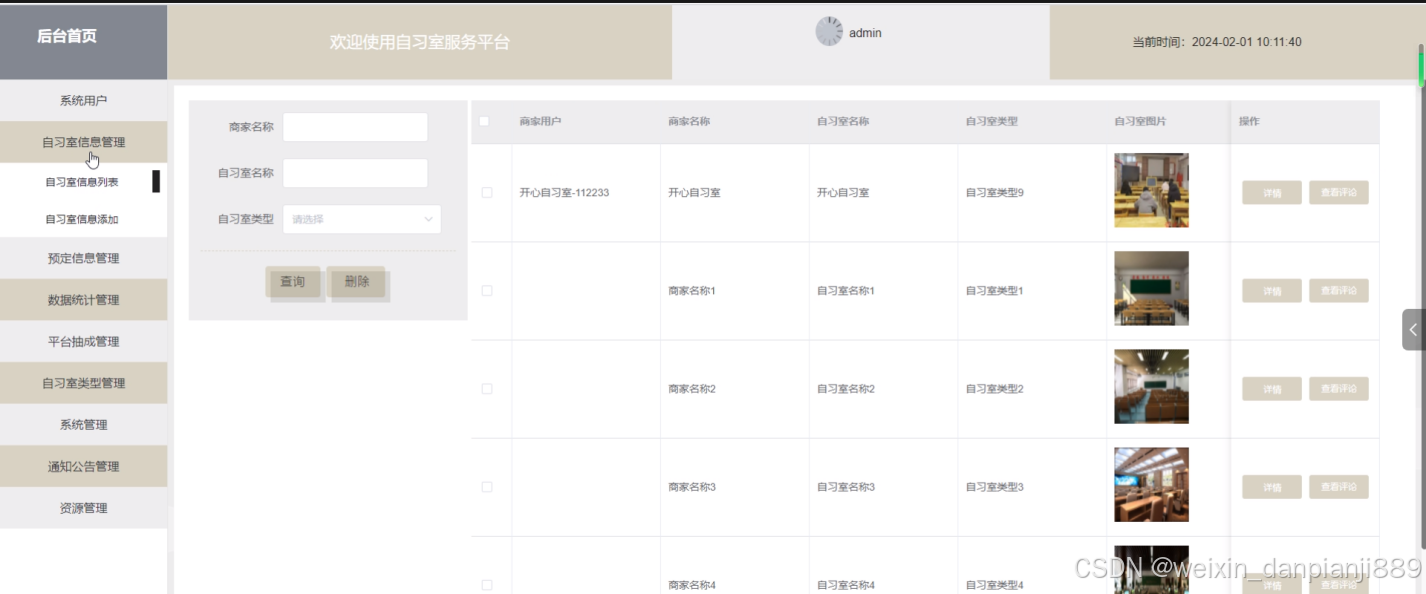Expand the 资源管理 menu

click(x=83, y=508)
